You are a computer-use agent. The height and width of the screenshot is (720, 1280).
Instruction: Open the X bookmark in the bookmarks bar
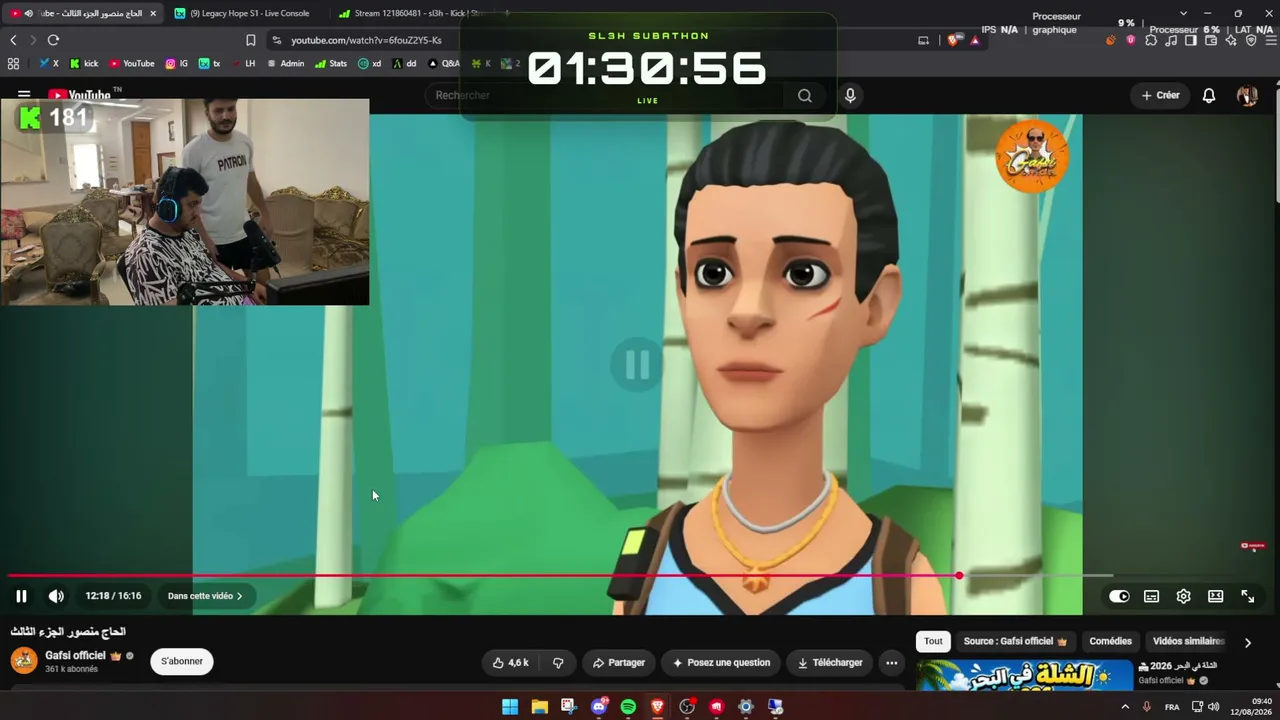click(49, 63)
